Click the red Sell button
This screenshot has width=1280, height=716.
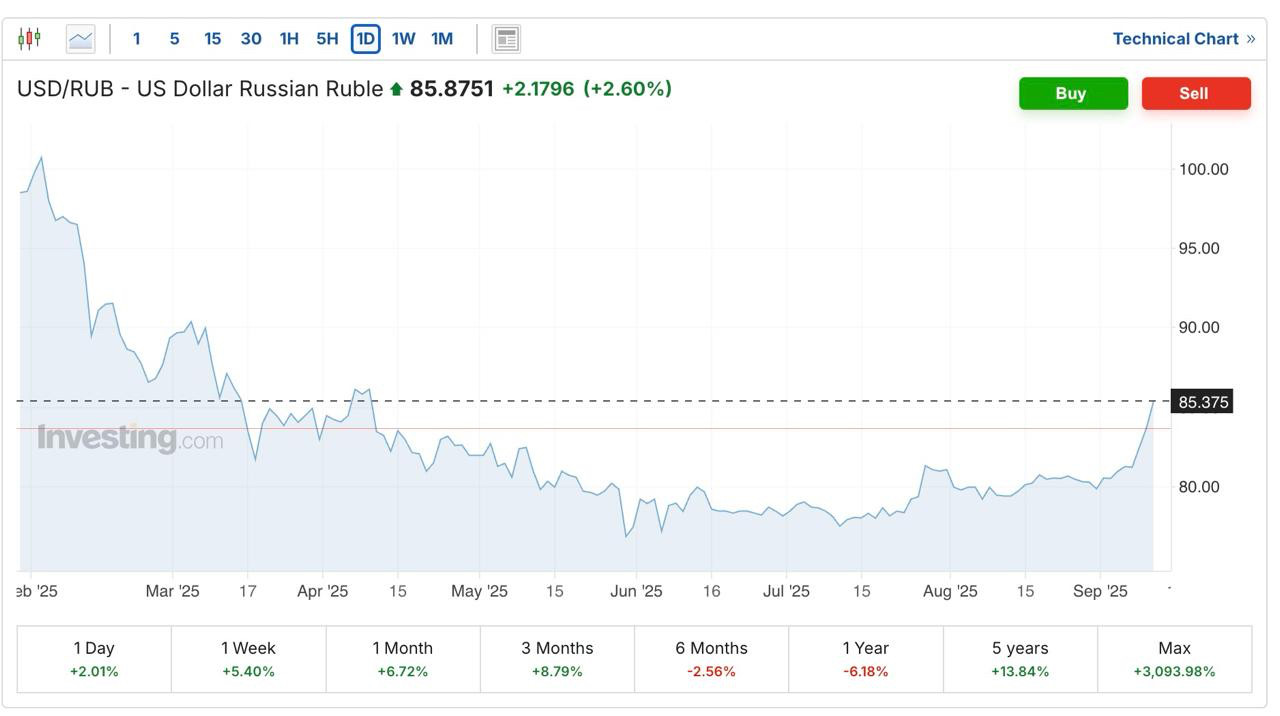pos(1196,93)
